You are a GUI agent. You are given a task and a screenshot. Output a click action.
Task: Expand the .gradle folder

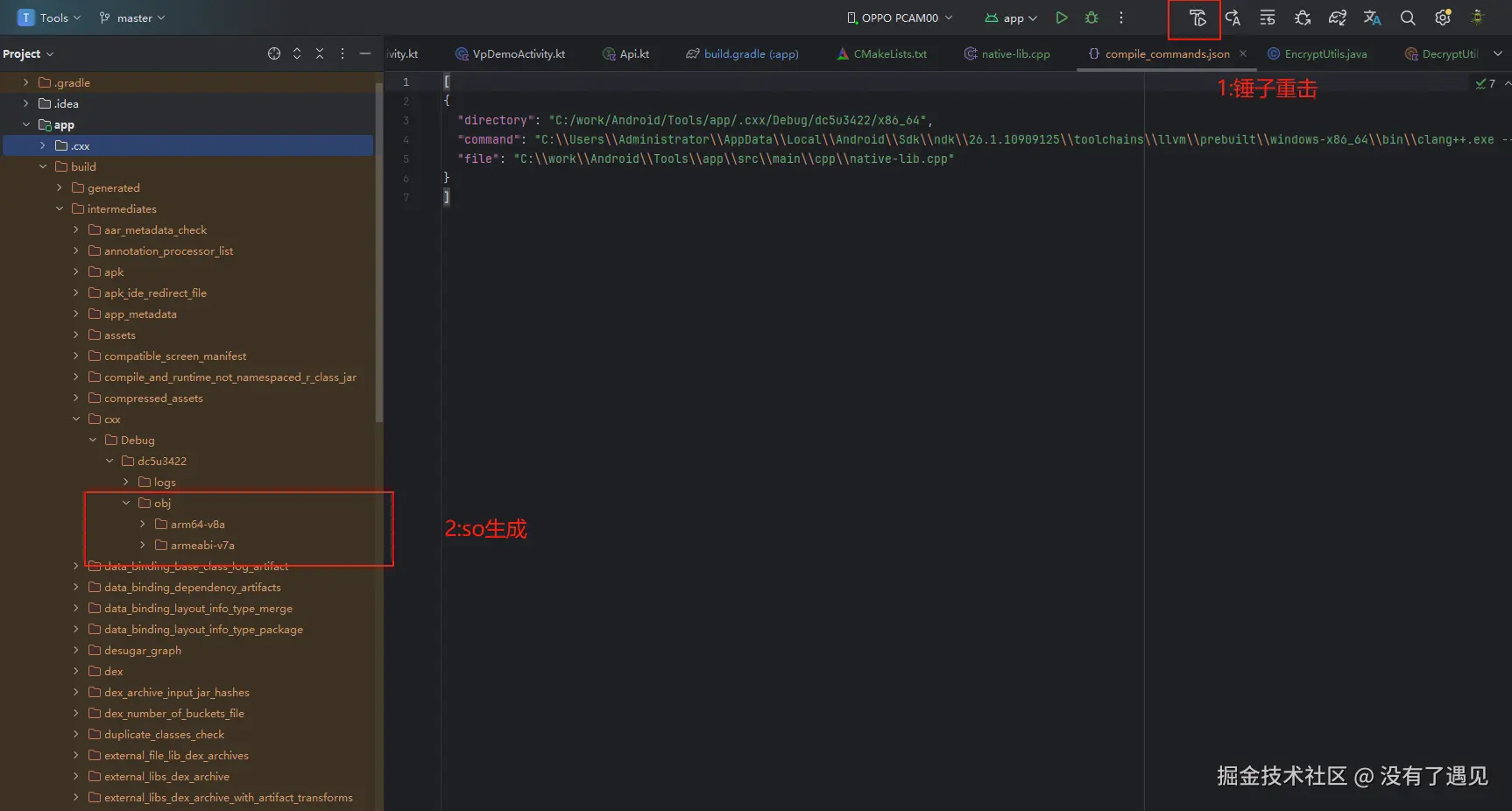(25, 82)
